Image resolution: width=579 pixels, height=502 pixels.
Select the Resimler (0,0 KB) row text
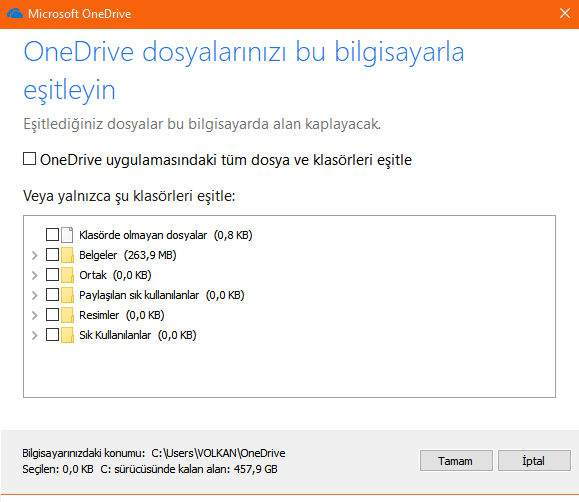pyautogui.click(x=122, y=315)
